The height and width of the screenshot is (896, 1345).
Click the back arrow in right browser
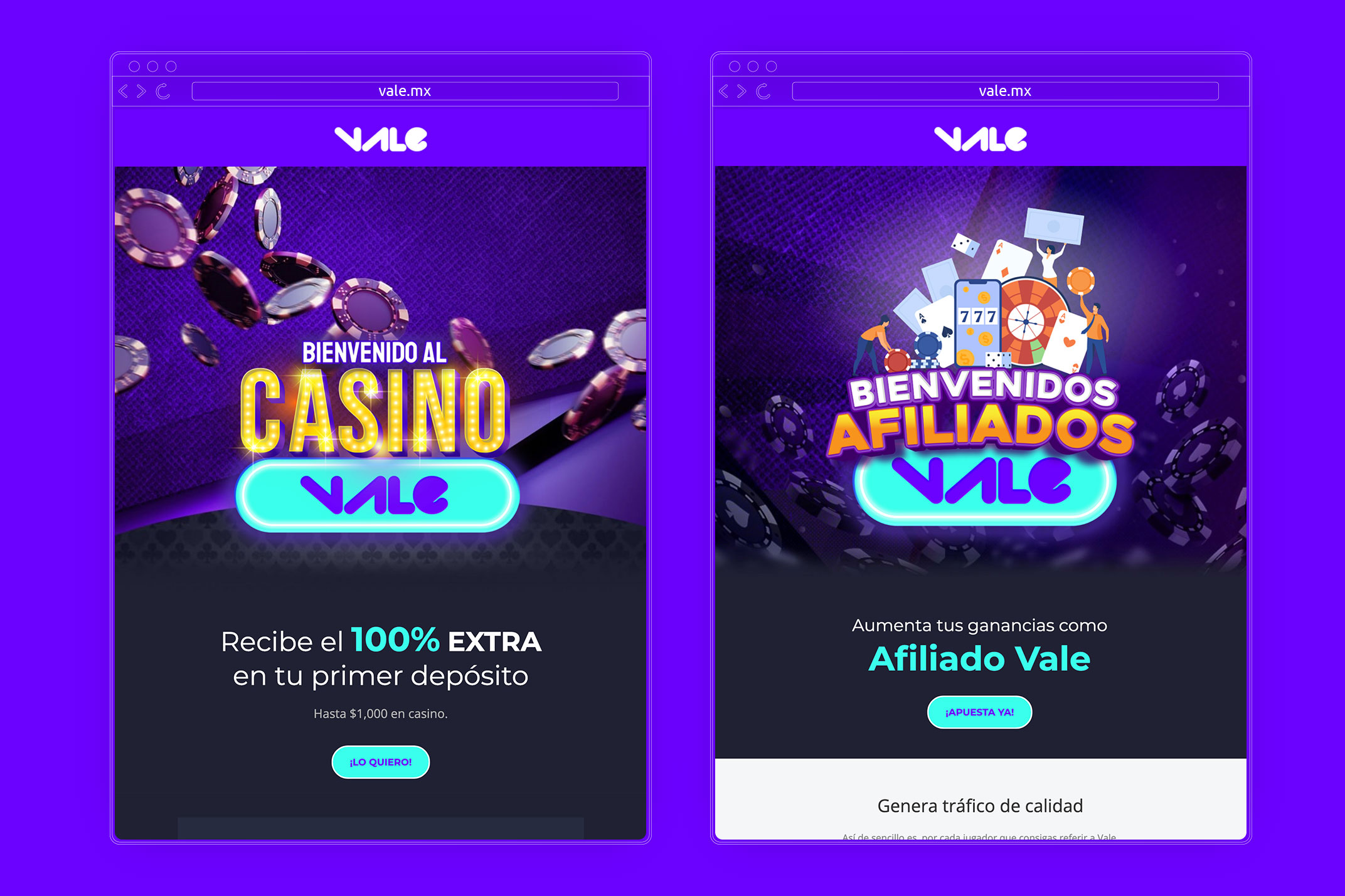pyautogui.click(x=723, y=92)
